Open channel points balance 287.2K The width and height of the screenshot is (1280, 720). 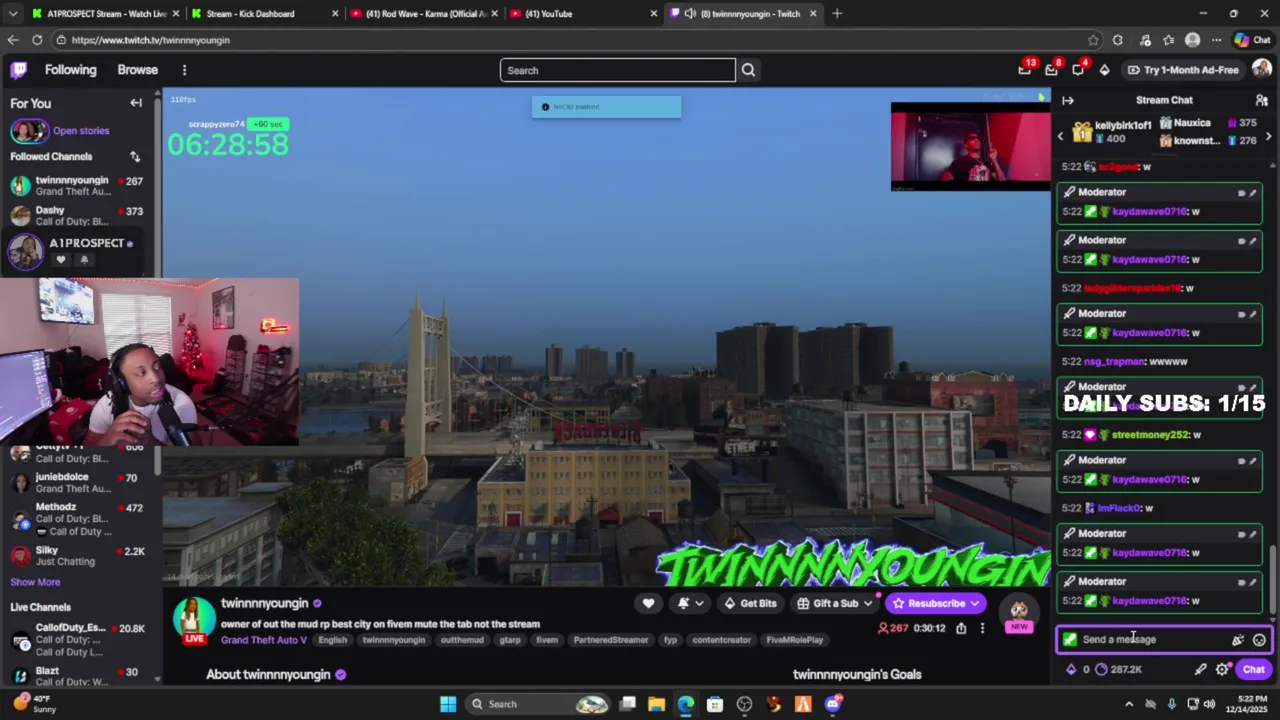(1118, 670)
